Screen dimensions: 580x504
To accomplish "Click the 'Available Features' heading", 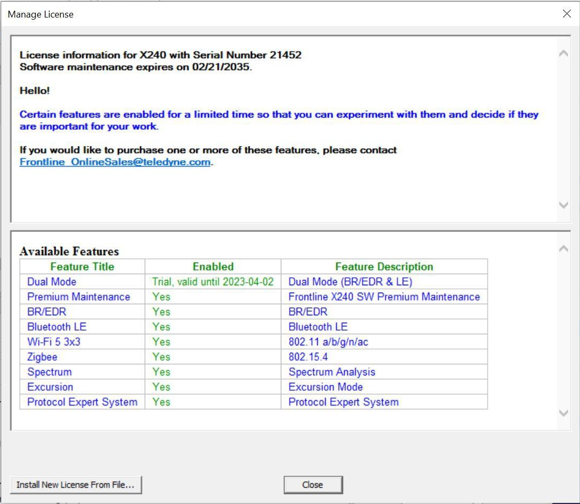I will coord(69,251).
